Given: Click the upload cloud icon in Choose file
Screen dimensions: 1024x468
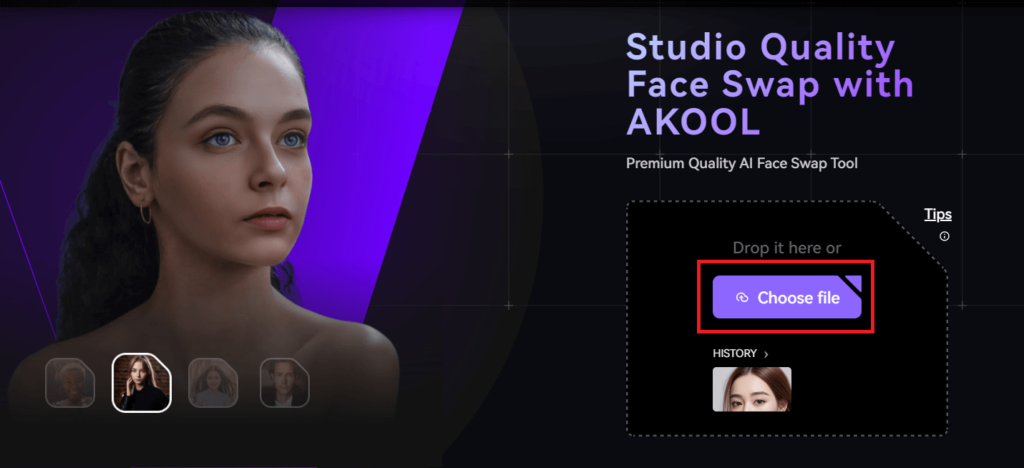Looking at the screenshot, I should pyautogui.click(x=741, y=298).
